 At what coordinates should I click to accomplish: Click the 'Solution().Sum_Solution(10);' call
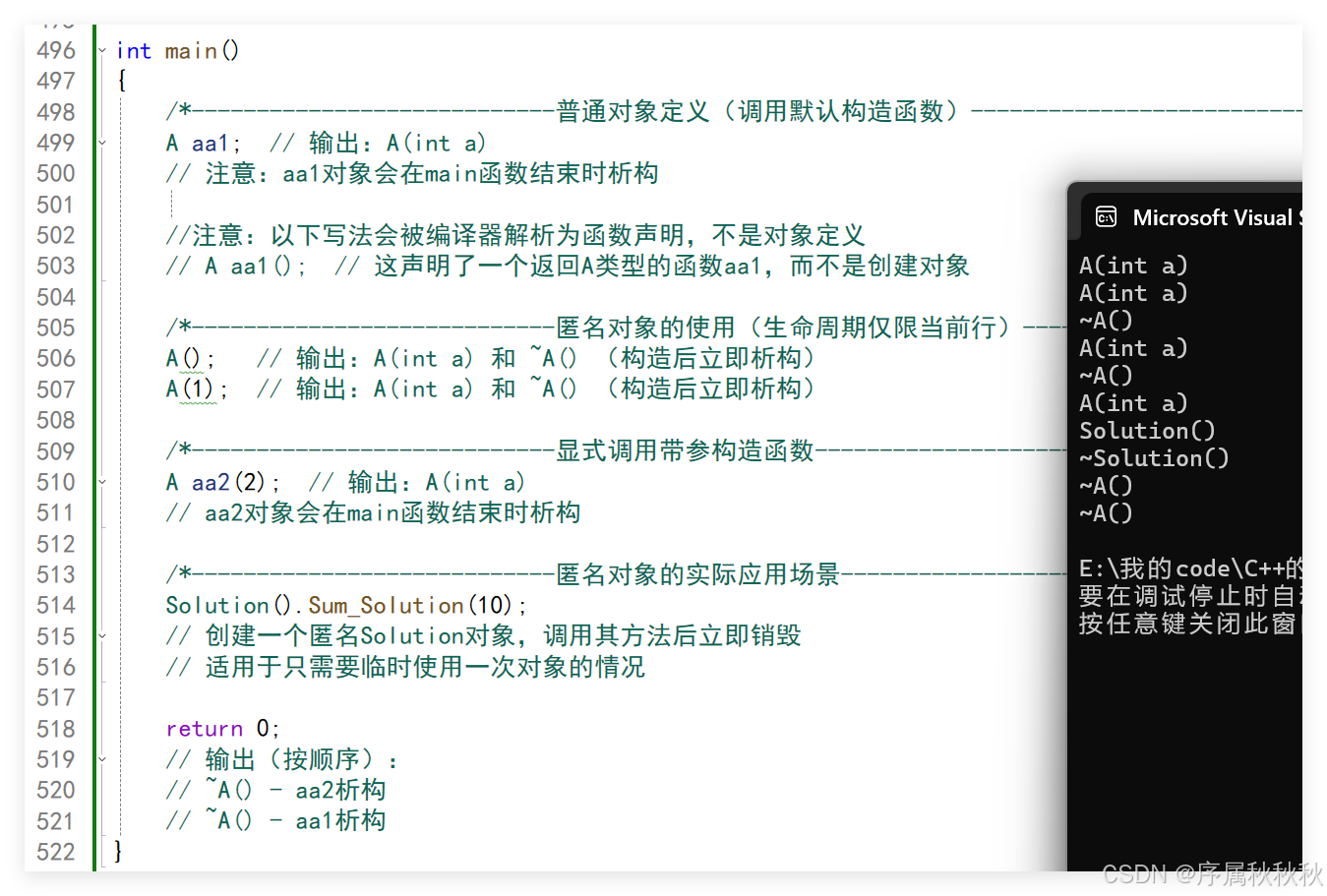[x=346, y=605]
